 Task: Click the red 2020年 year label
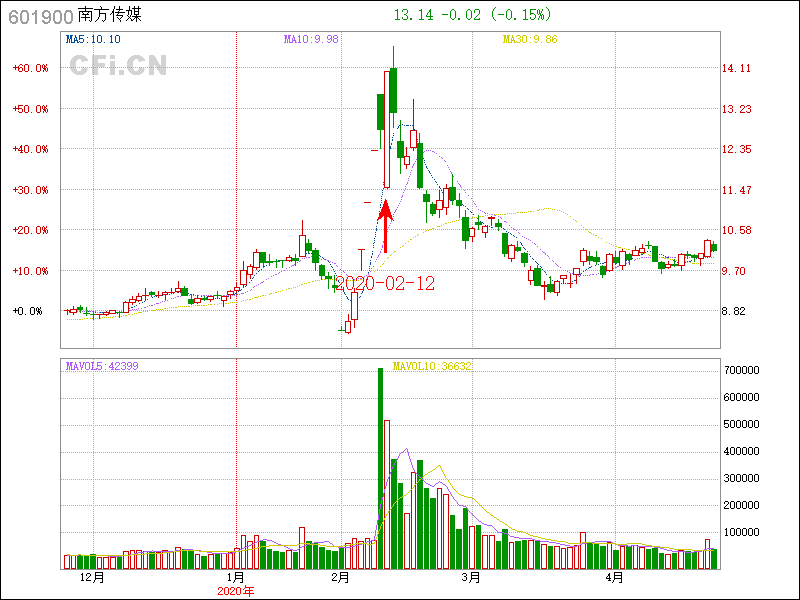pyautogui.click(x=236, y=591)
